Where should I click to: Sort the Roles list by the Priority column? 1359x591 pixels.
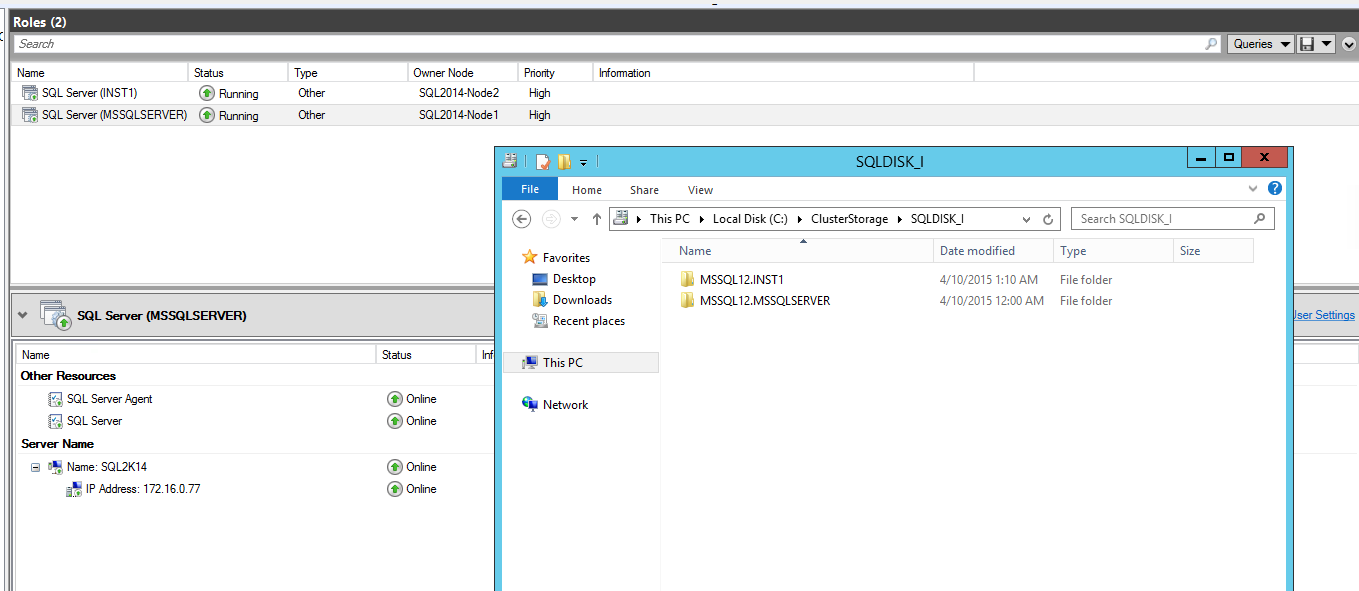(x=556, y=73)
